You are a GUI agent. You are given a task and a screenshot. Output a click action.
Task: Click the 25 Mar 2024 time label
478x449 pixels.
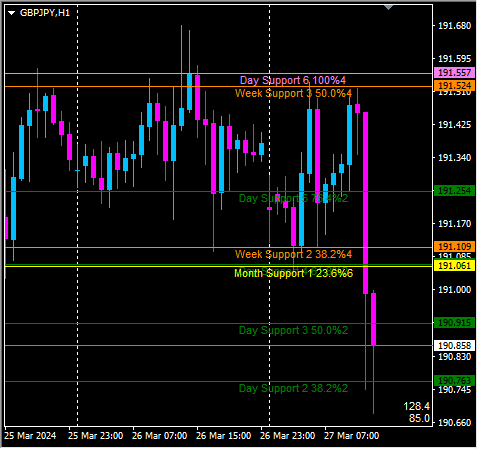pos(30,436)
